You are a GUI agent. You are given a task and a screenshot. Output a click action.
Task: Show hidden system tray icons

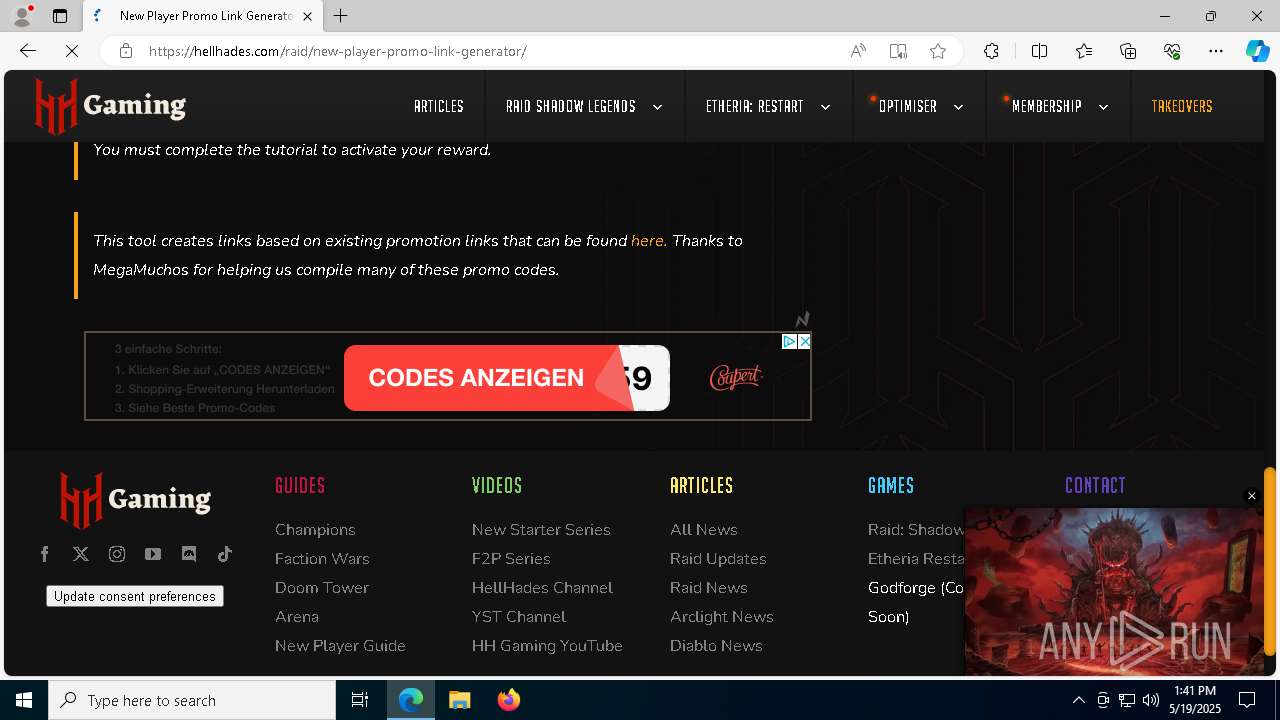[x=1078, y=700]
